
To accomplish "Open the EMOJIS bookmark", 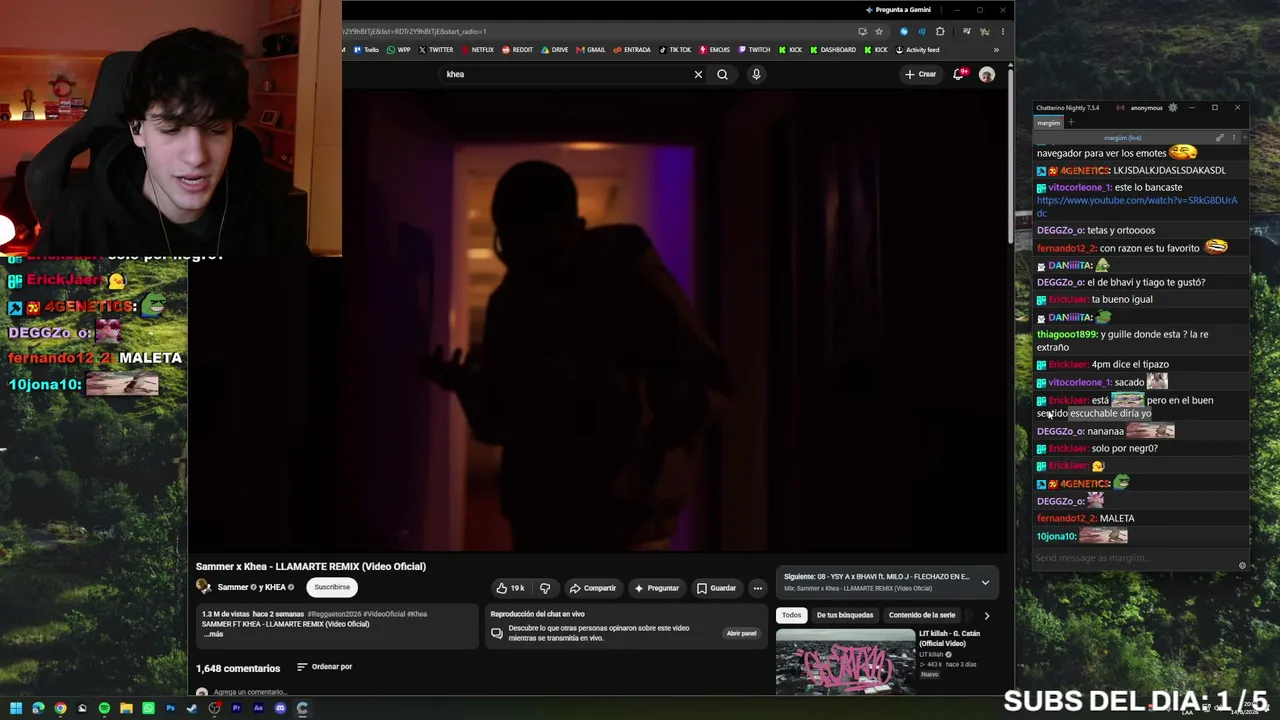I will (x=714, y=50).
